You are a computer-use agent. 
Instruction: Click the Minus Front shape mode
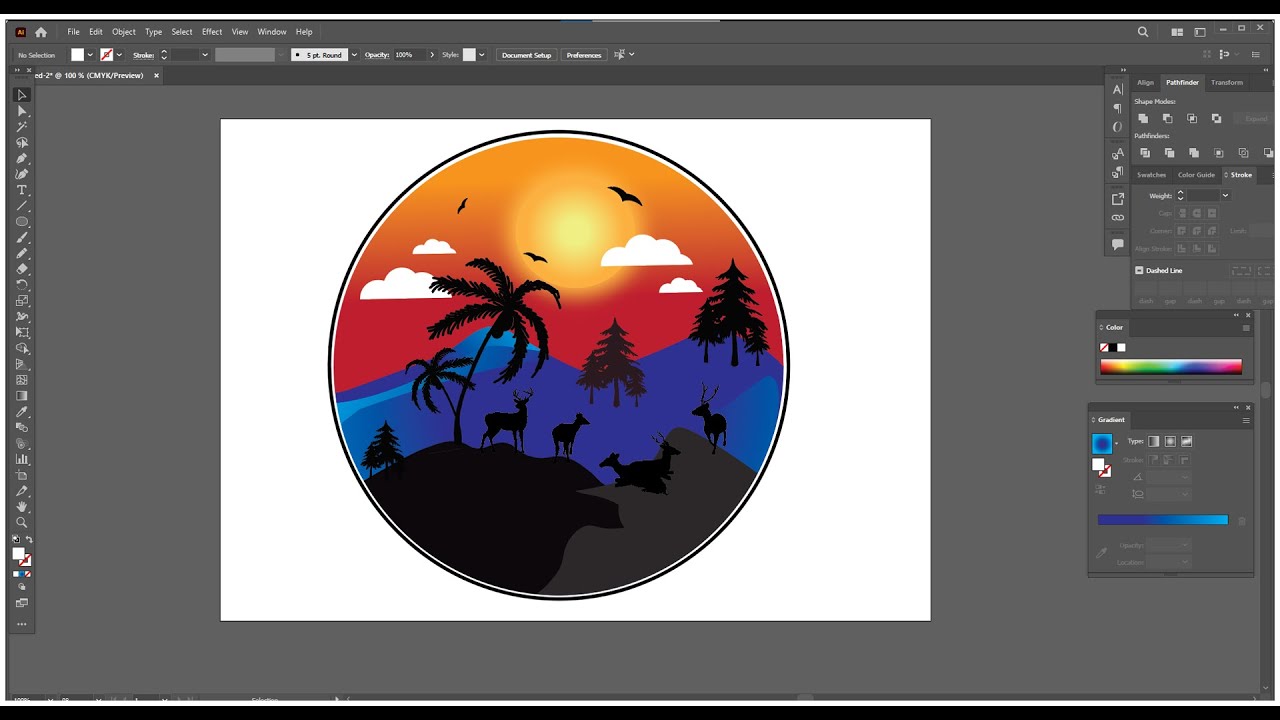point(1167,118)
